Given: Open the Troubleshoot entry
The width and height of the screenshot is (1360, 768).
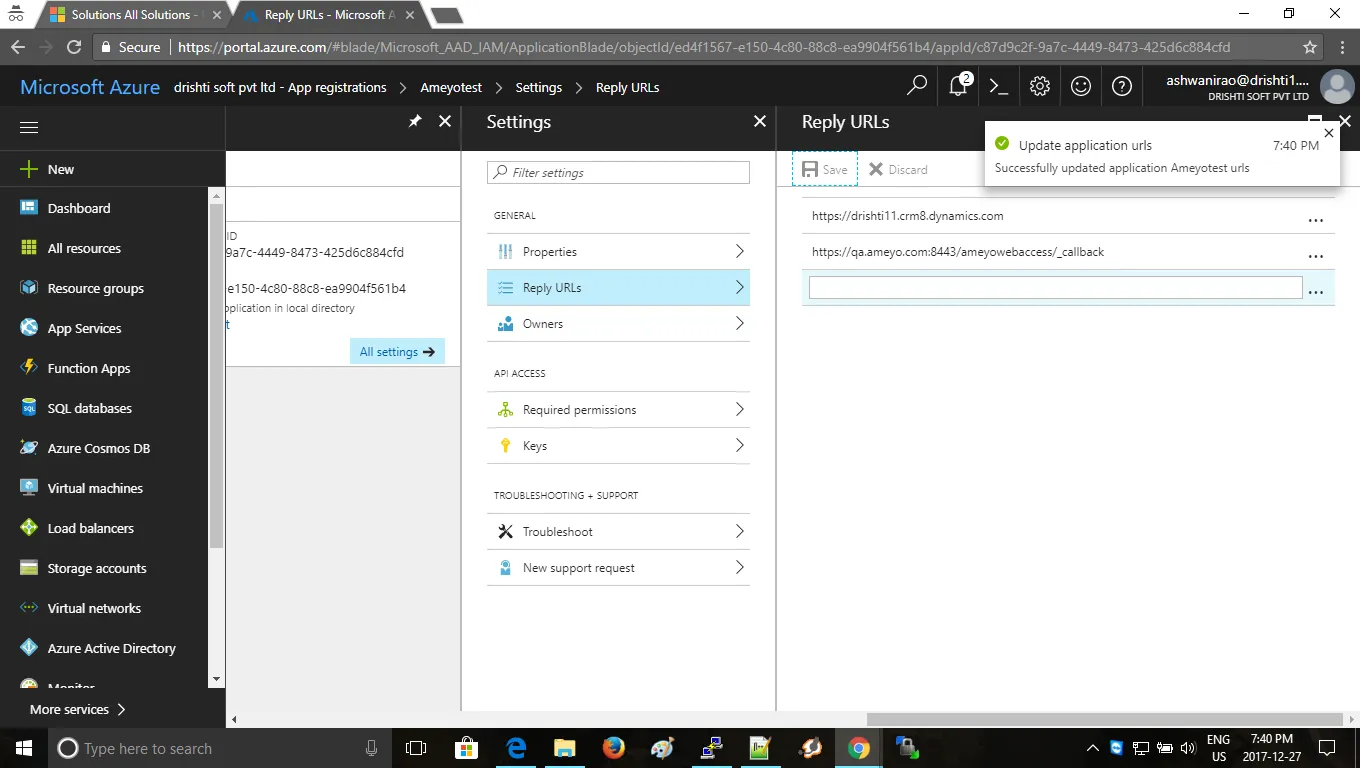Looking at the screenshot, I should 618,532.
